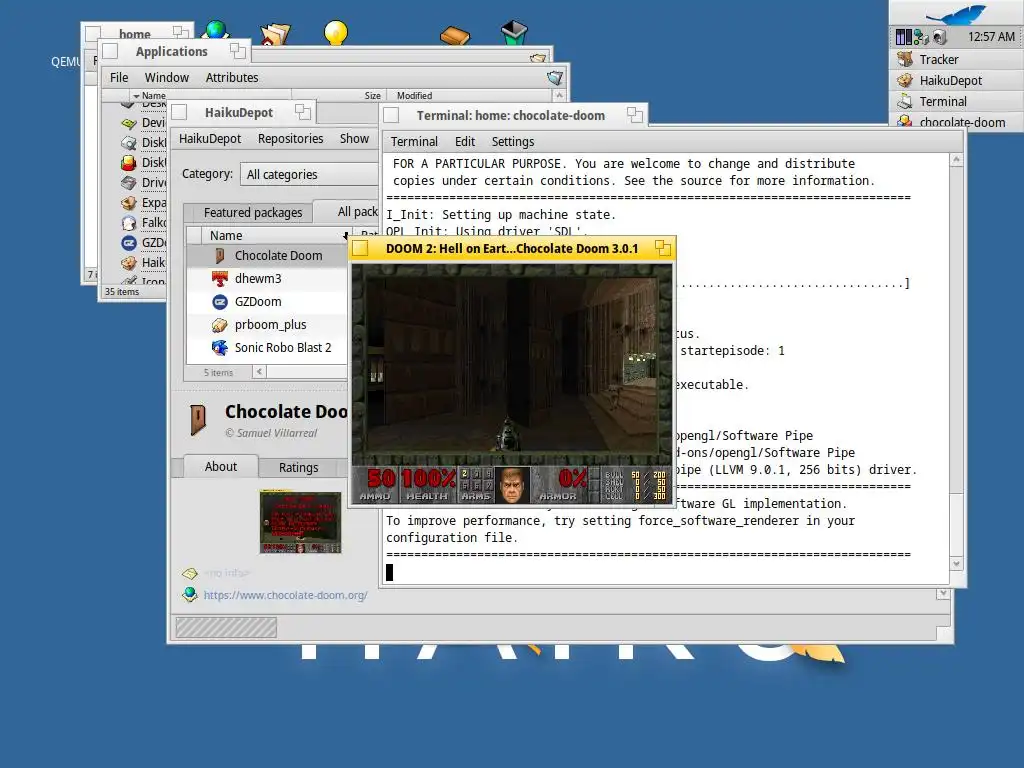Viewport: 1024px width, 768px height.
Task: Open File menu in Applications window
Action: click(119, 78)
